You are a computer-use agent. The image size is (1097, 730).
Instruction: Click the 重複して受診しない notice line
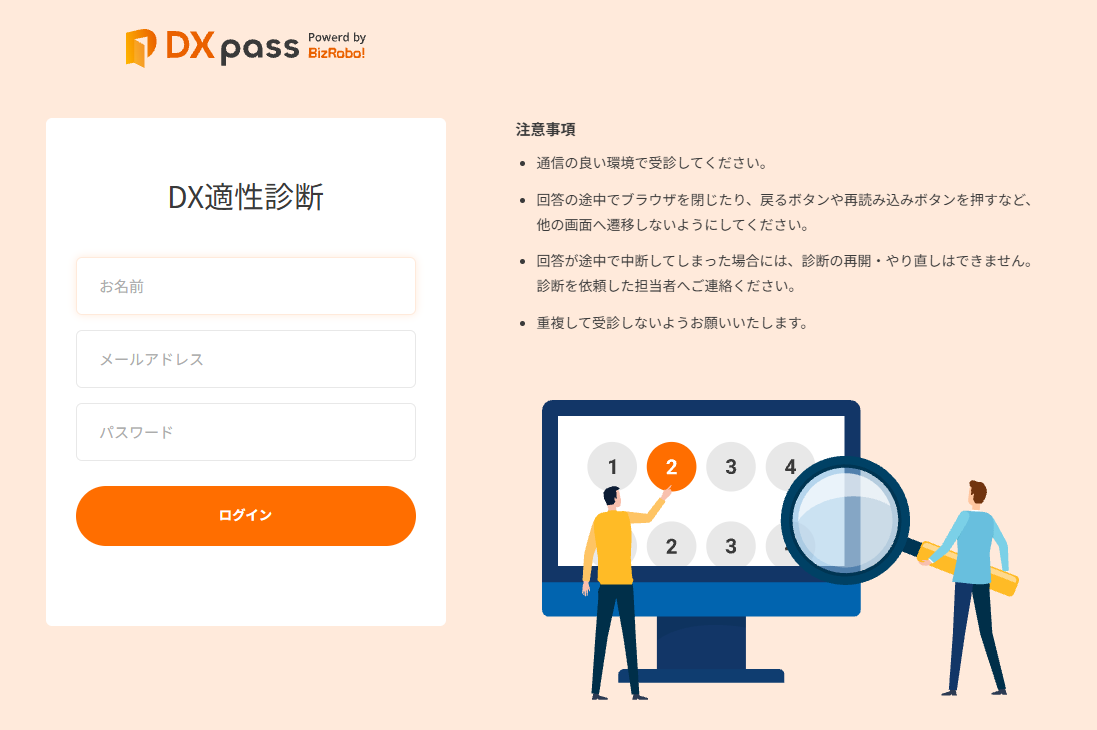pyautogui.click(x=672, y=323)
